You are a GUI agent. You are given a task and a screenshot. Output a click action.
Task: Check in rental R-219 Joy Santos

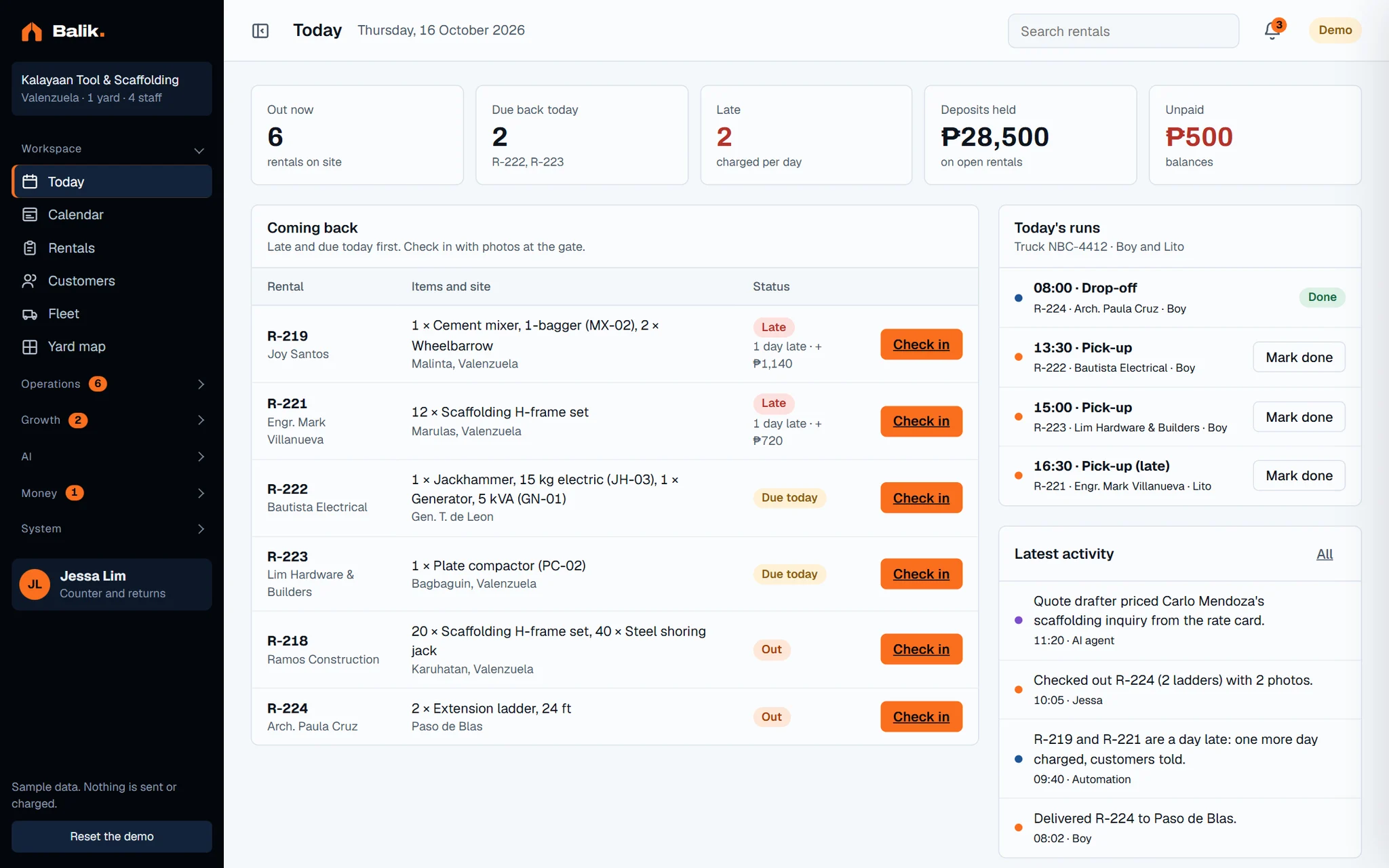[x=921, y=344]
